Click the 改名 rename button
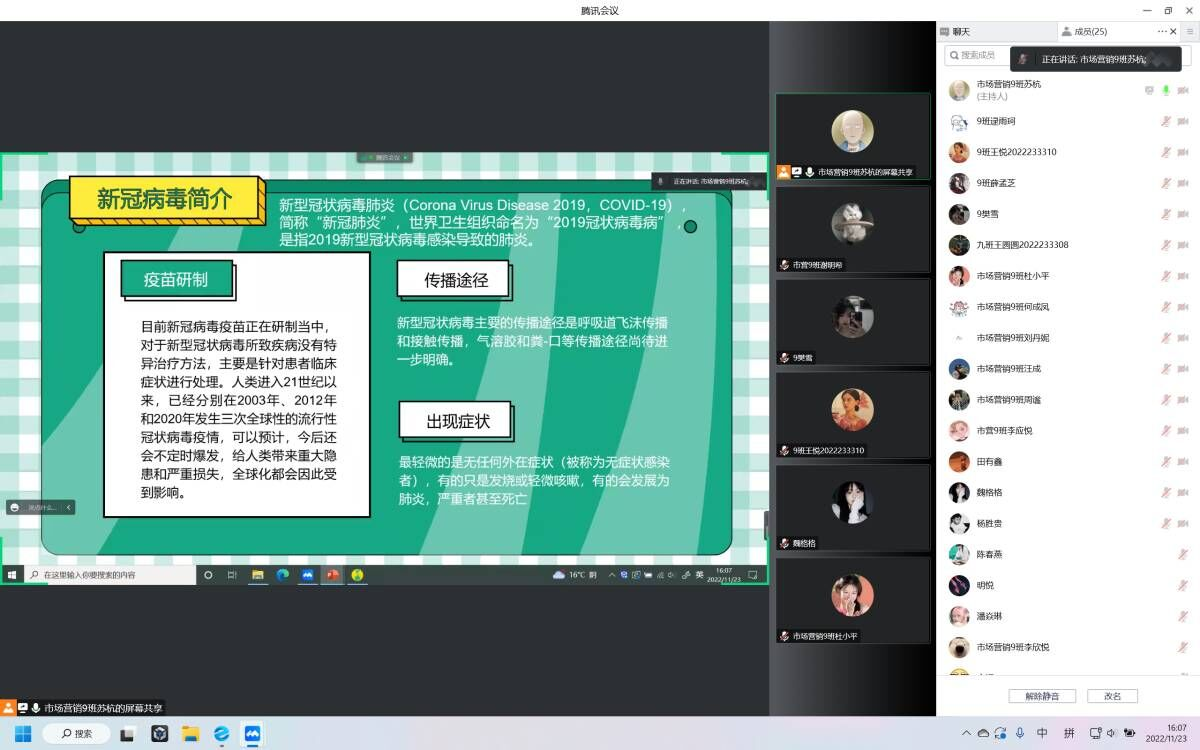This screenshot has height=750, width=1200. 1112,696
